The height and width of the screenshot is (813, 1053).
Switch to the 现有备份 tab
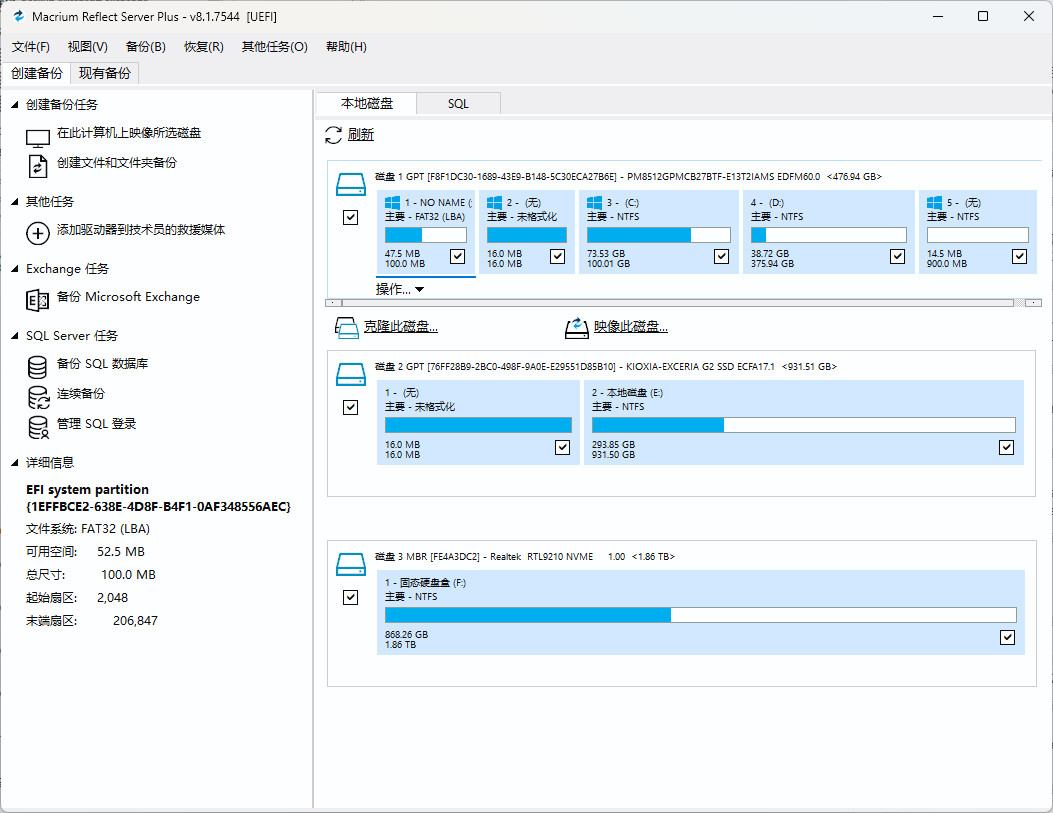coord(105,73)
